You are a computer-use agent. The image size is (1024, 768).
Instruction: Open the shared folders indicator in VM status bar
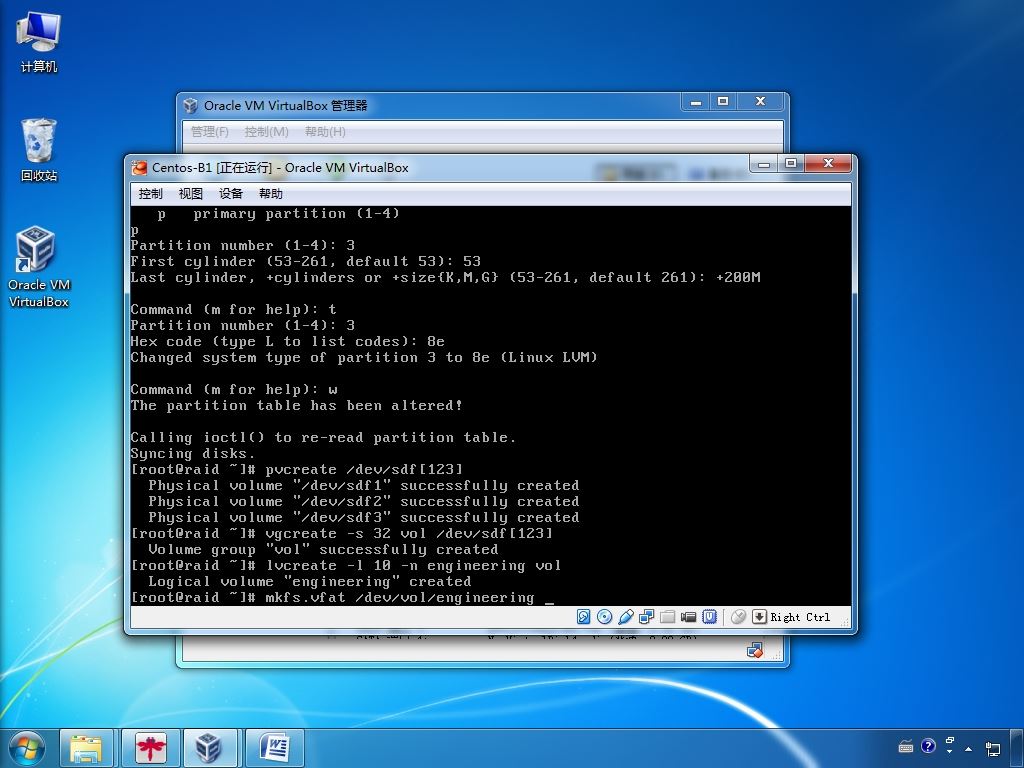(667, 616)
